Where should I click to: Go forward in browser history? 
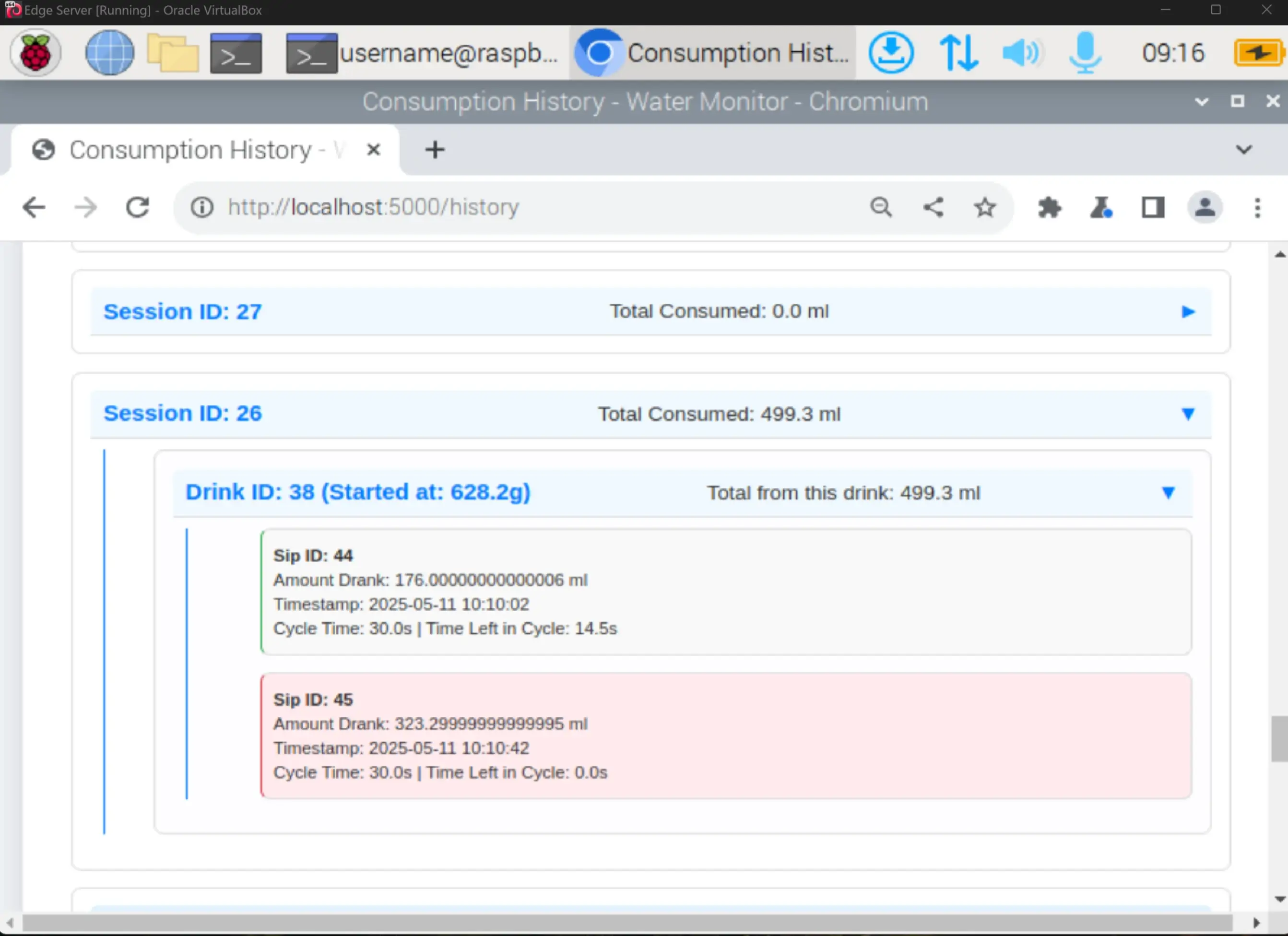pos(86,207)
